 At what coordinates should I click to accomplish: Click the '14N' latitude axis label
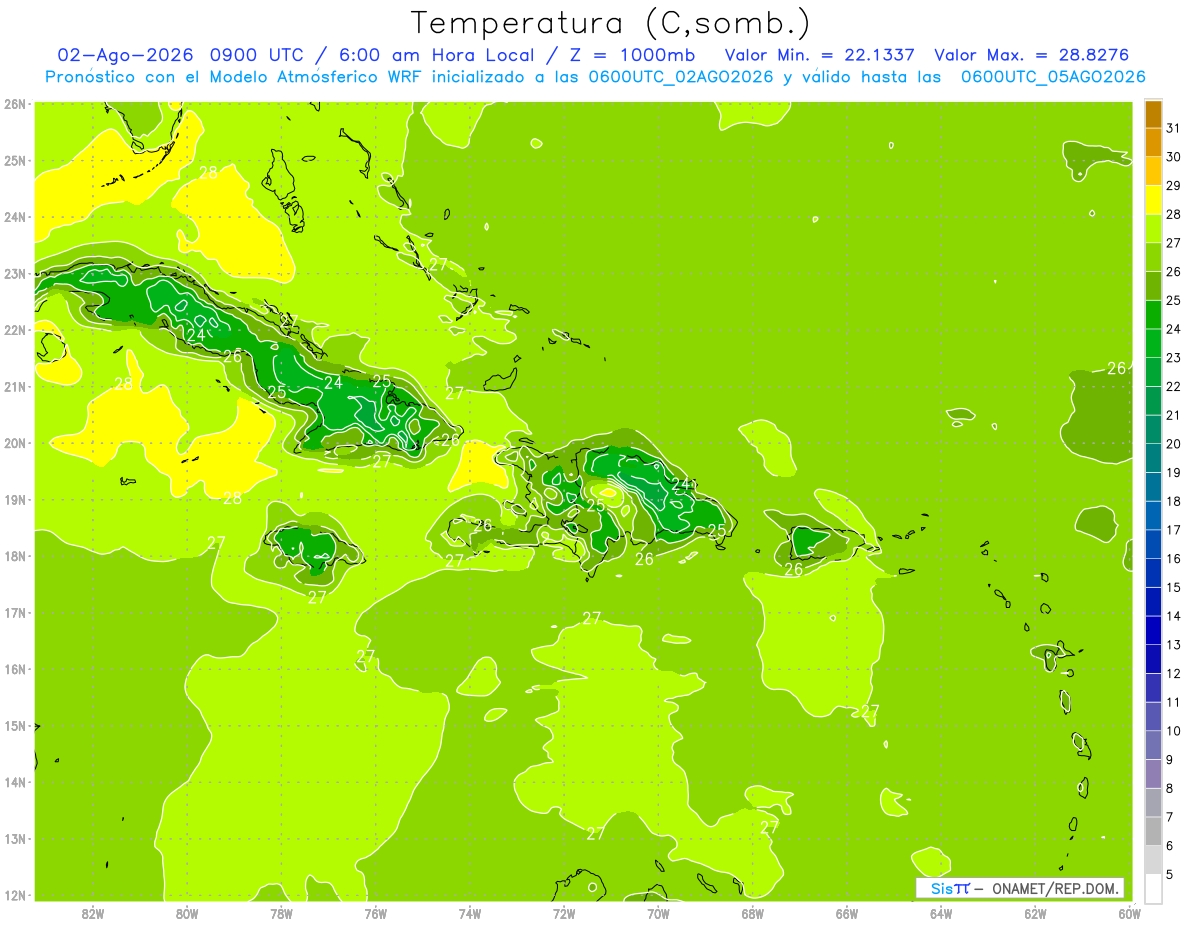point(15,782)
